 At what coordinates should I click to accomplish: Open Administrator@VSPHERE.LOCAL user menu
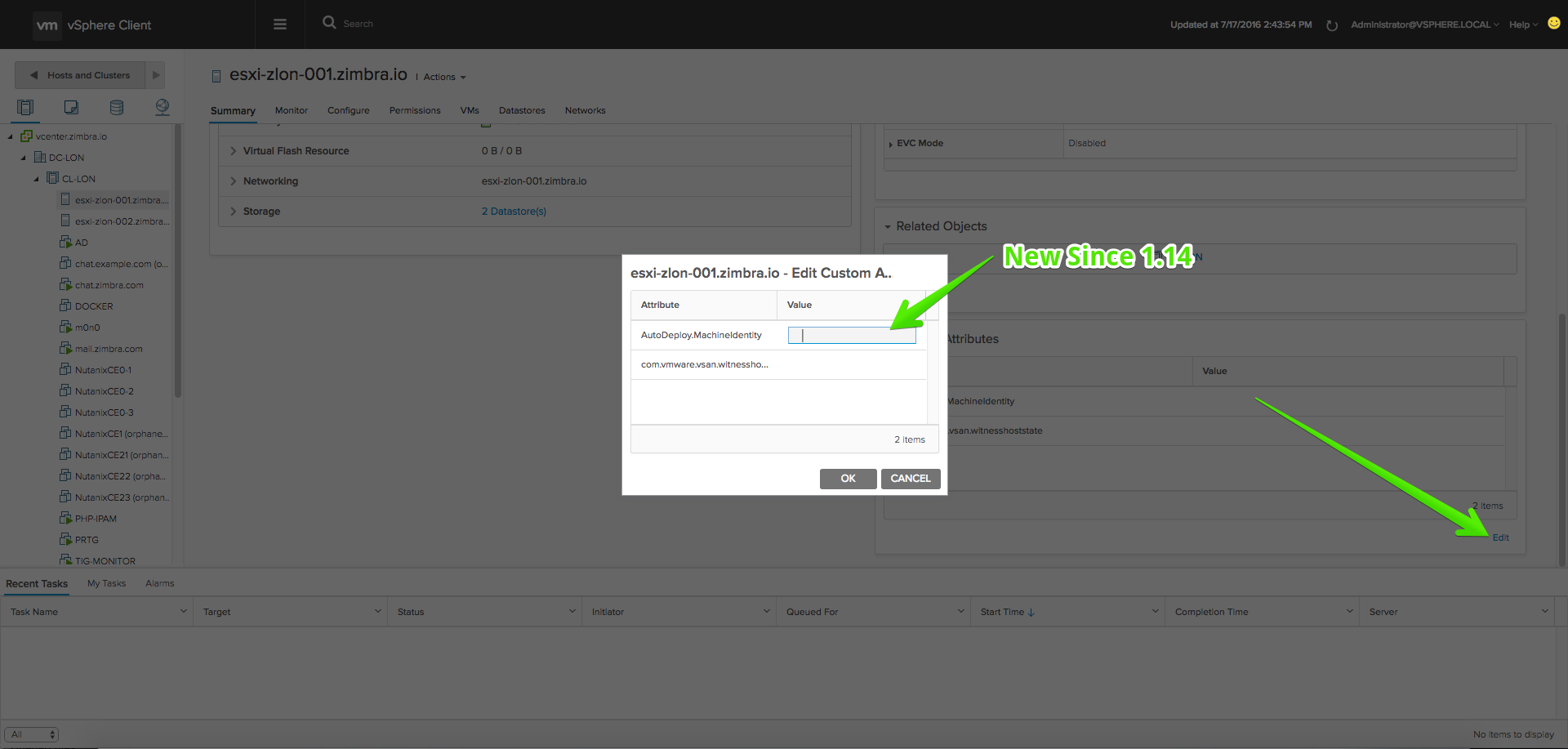(x=1424, y=25)
